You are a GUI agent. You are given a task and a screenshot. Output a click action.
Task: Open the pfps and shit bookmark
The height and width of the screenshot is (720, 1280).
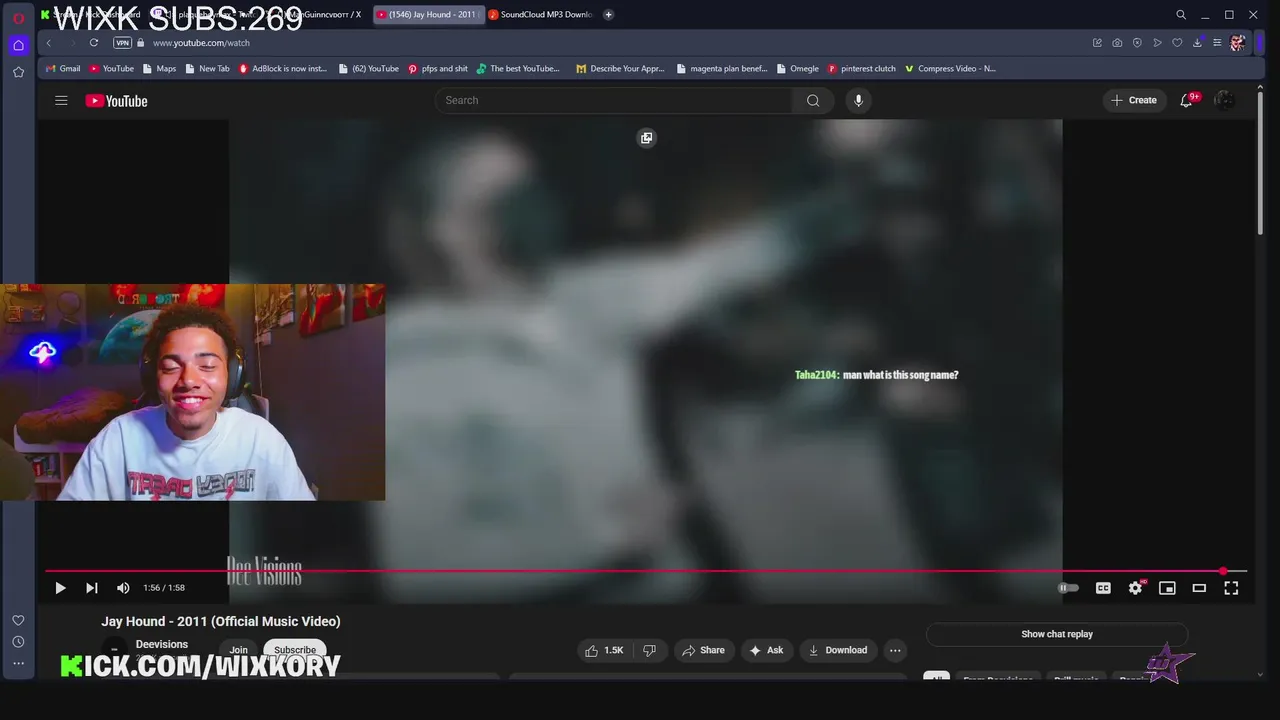point(438,69)
